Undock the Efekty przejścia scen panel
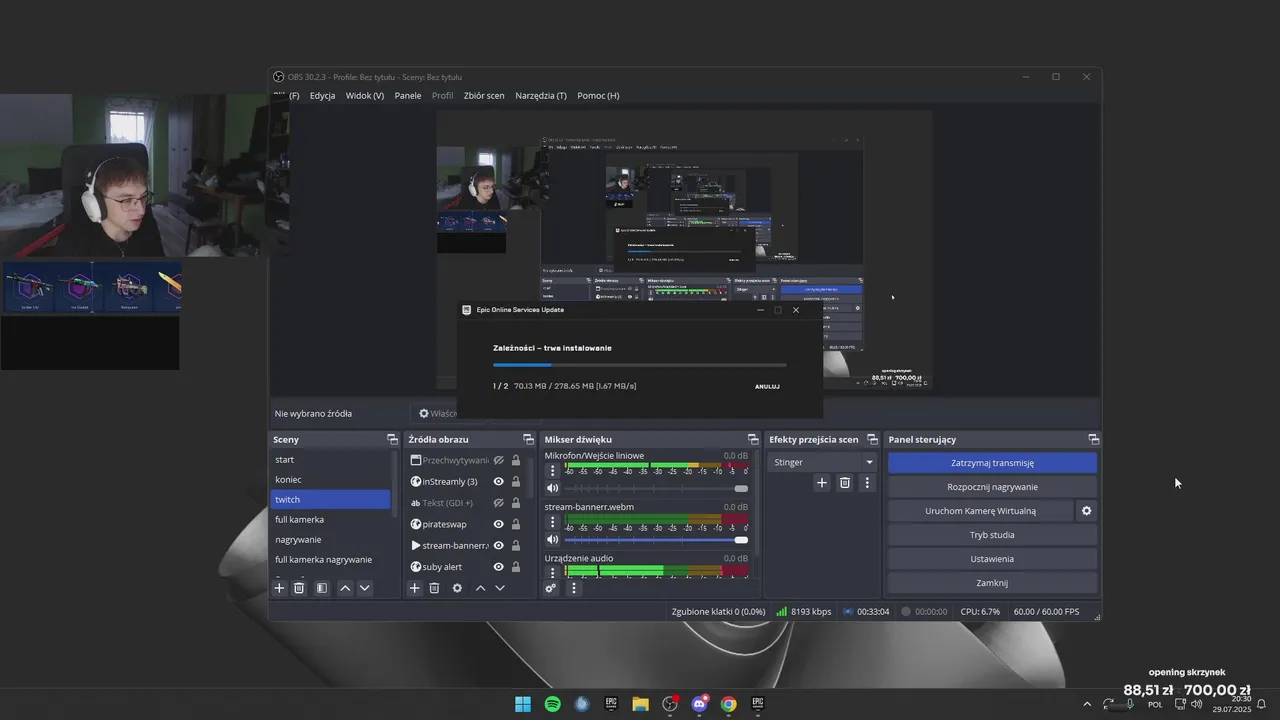This screenshot has width=1280, height=720. [872, 440]
